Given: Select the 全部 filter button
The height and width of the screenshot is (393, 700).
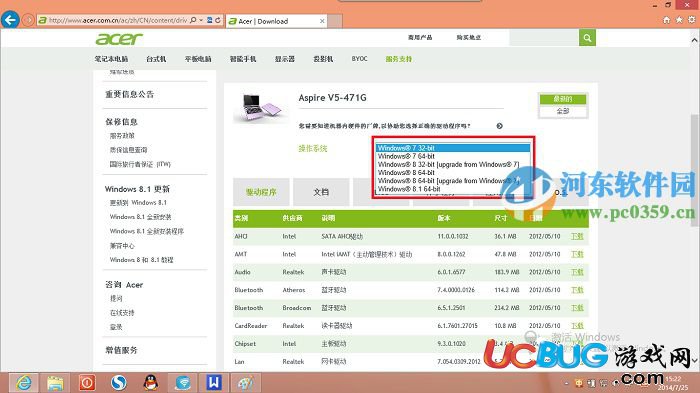Looking at the screenshot, I should (x=563, y=111).
